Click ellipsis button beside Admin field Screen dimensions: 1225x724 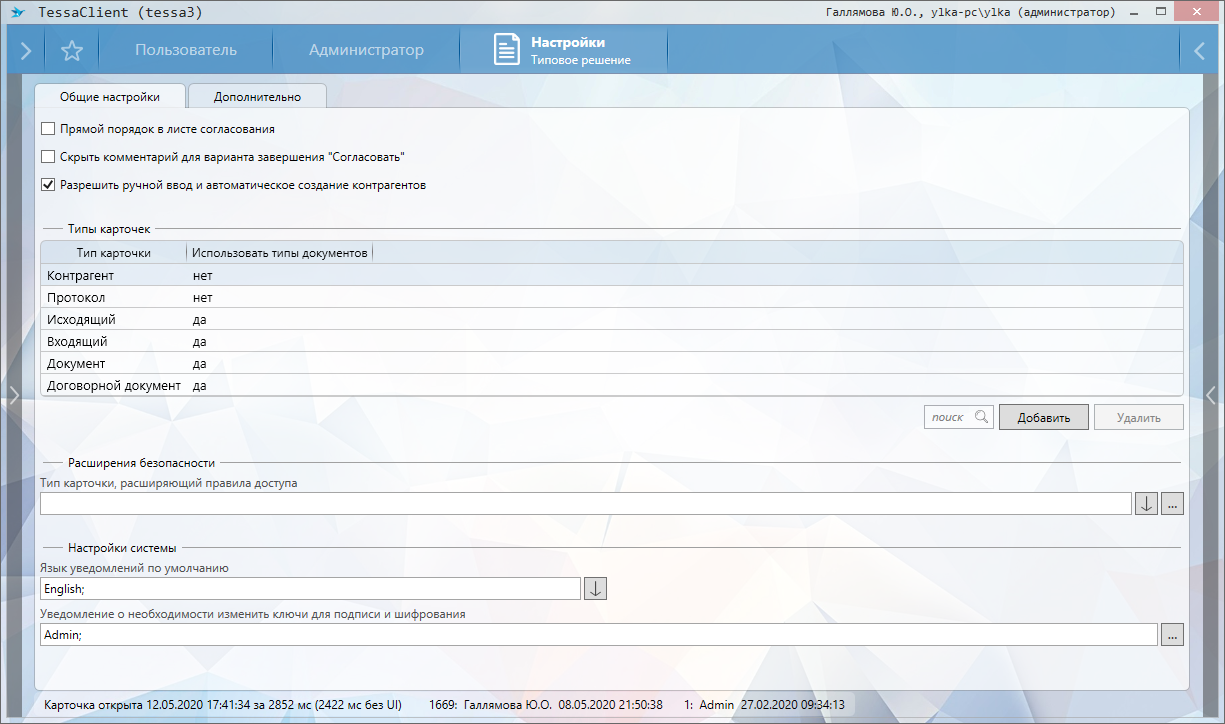pyautogui.click(x=1172, y=635)
